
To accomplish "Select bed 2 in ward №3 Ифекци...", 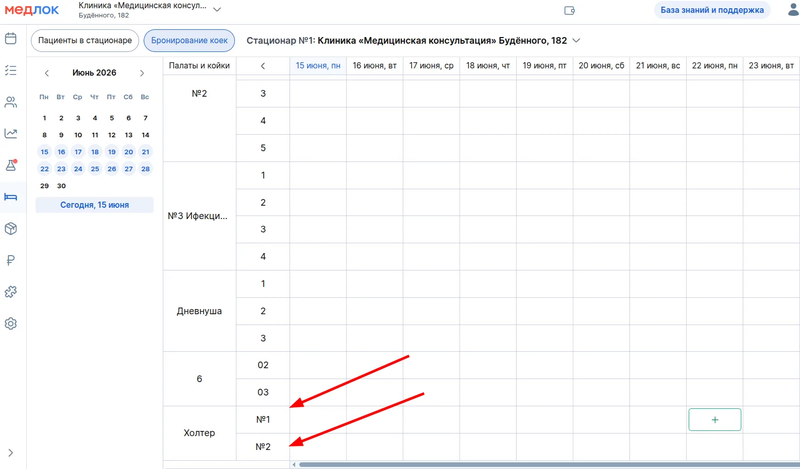I will (x=263, y=202).
